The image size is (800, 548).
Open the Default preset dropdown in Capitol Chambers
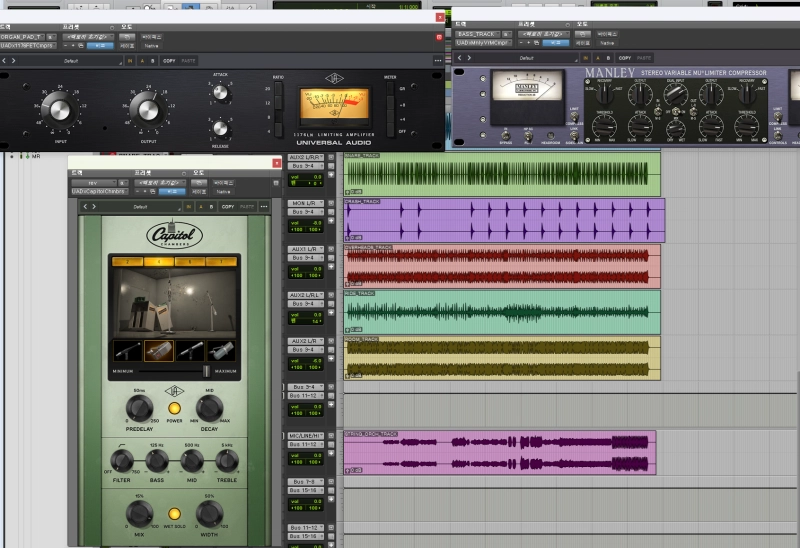(140, 207)
